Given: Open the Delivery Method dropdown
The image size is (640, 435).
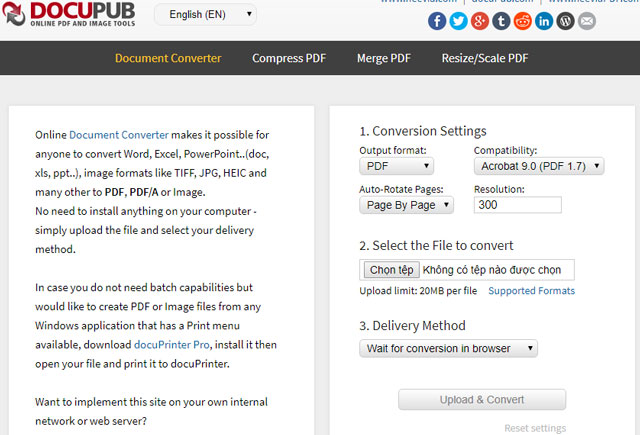Looking at the screenshot, I should coord(448,348).
